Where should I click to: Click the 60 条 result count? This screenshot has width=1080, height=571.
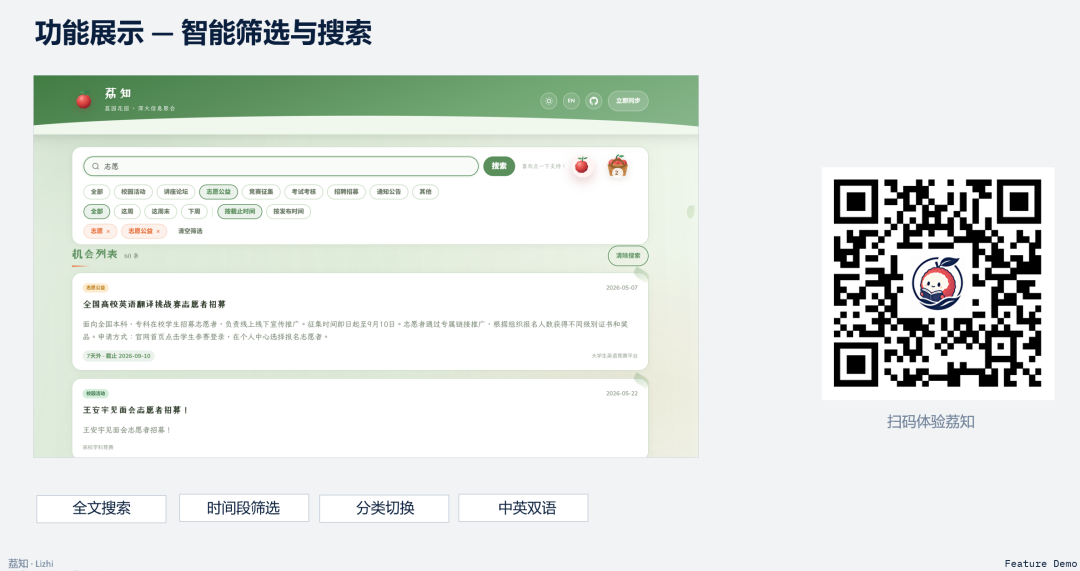[x=131, y=256]
